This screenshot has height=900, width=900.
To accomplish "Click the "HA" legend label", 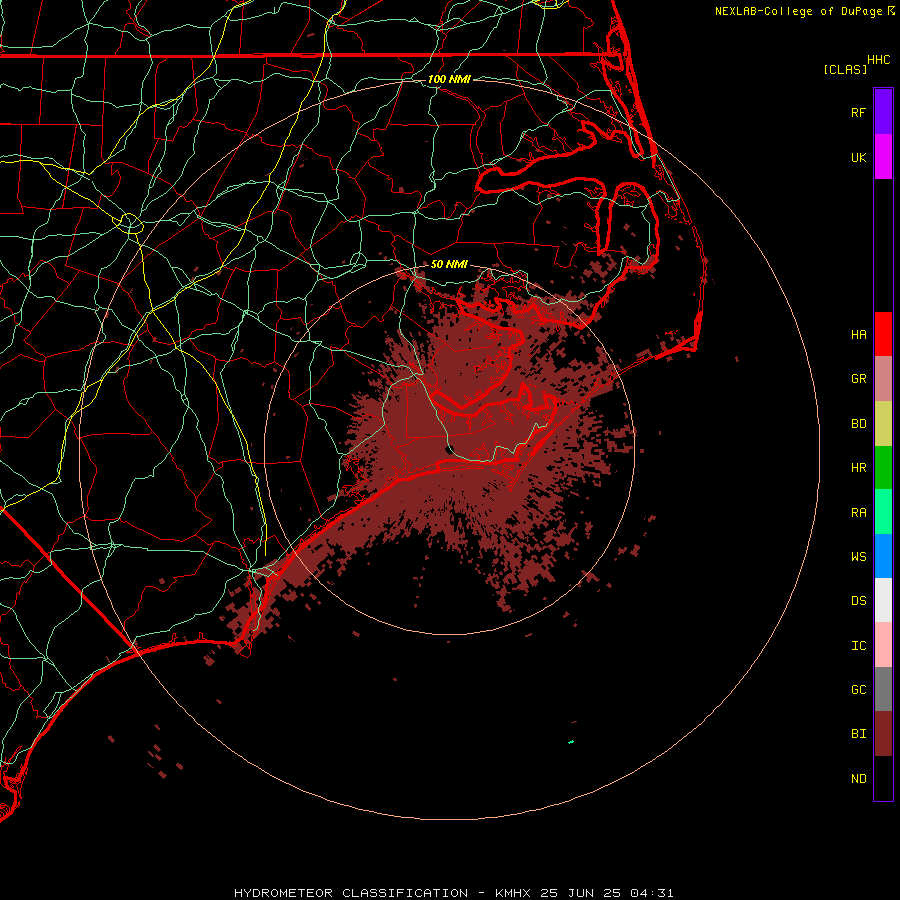I will (859, 335).
